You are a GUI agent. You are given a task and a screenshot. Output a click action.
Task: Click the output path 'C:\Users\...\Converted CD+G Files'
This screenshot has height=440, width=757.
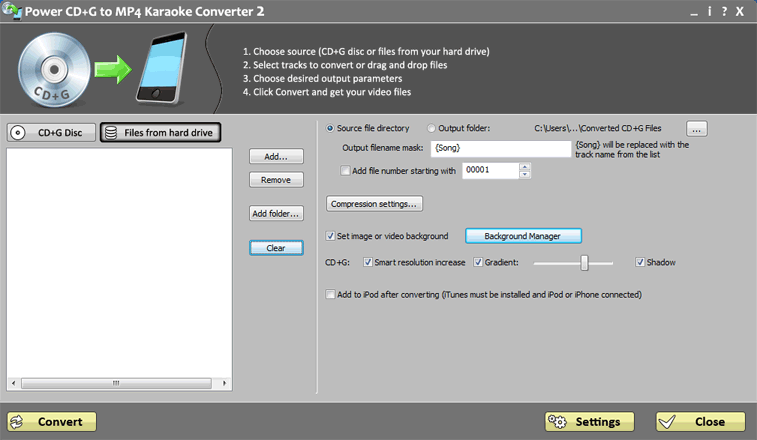coord(598,128)
